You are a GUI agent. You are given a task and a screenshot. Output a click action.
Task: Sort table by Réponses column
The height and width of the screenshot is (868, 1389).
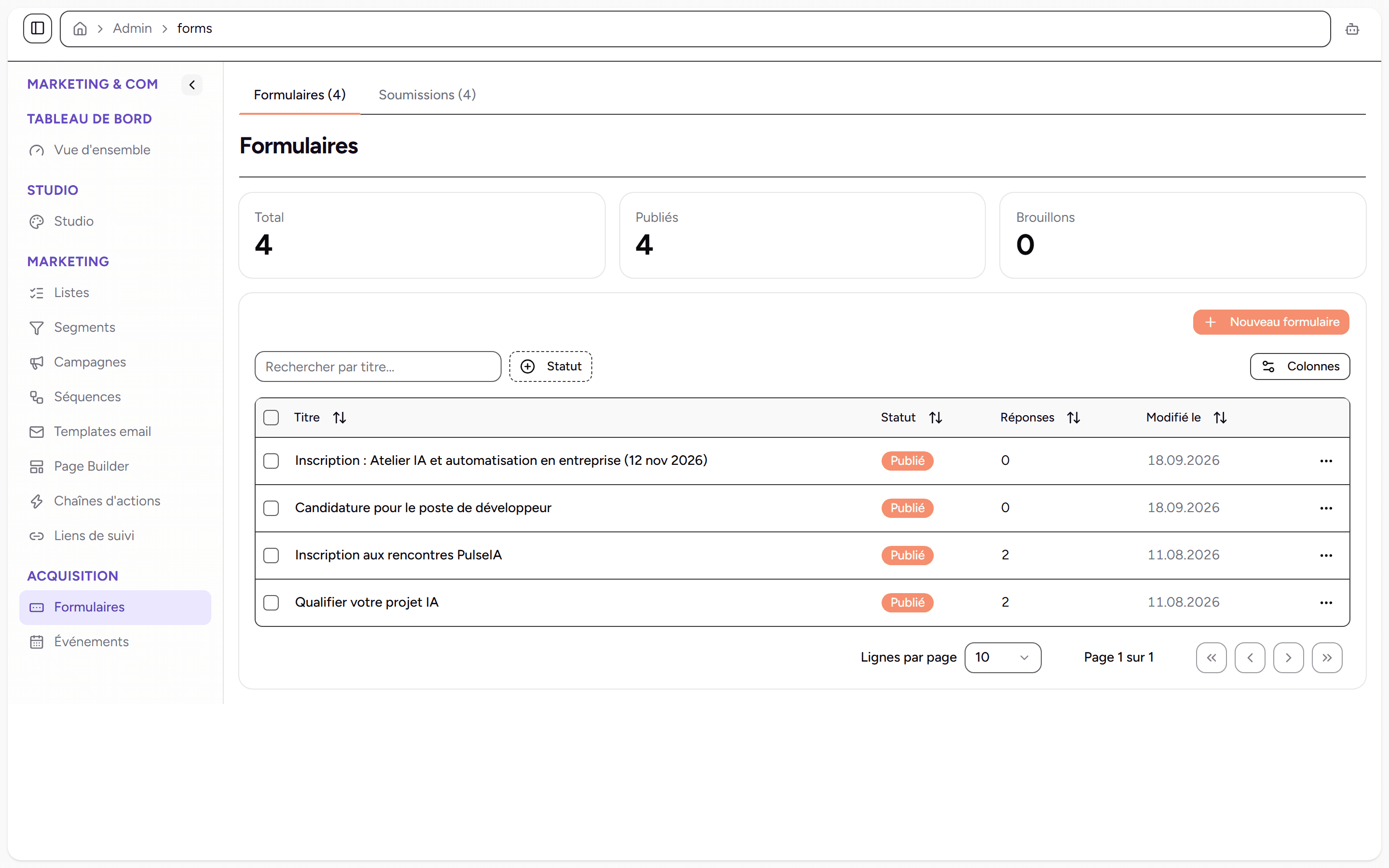tap(1040, 417)
